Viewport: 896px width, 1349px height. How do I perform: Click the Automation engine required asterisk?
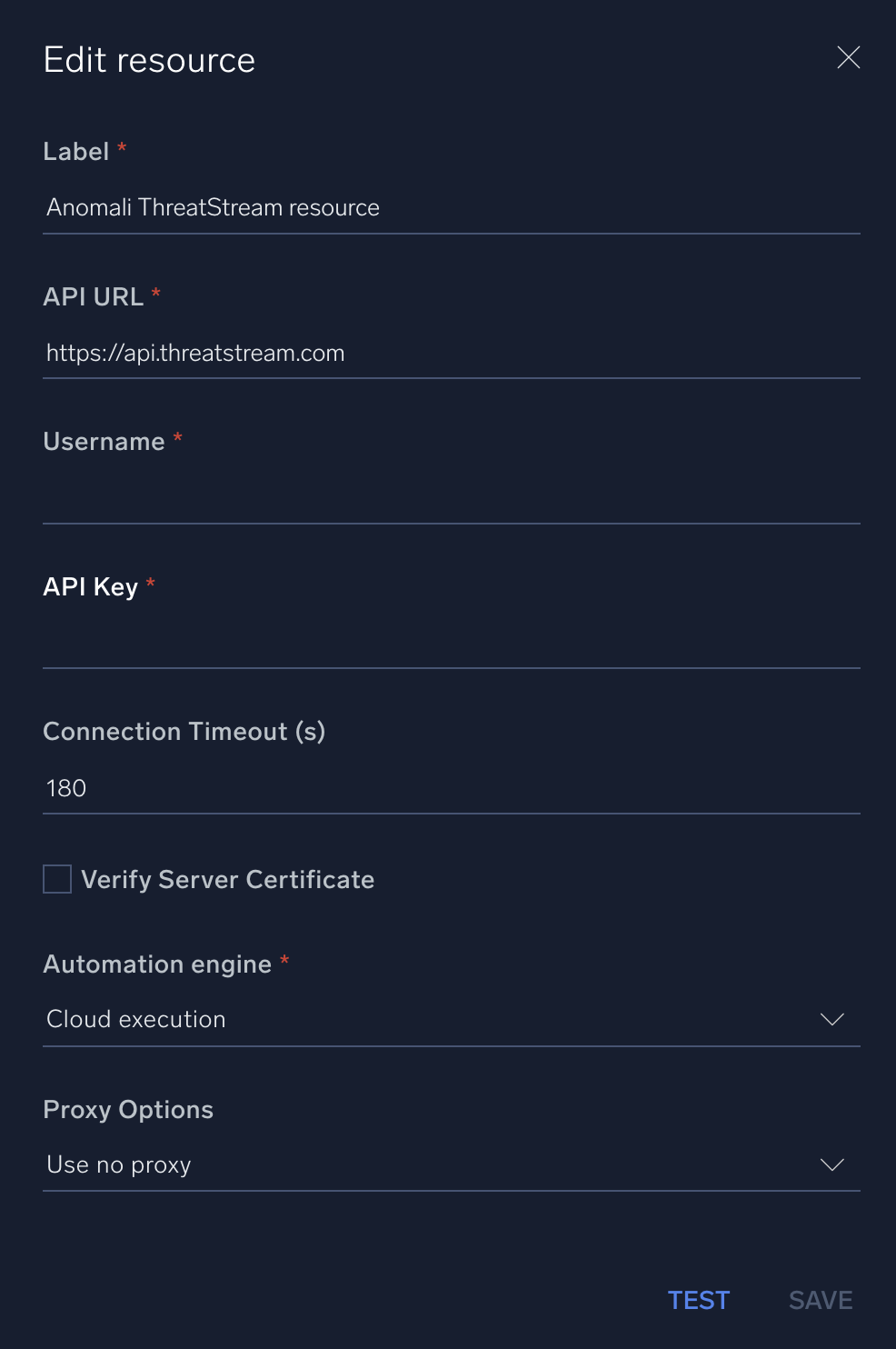(x=284, y=963)
